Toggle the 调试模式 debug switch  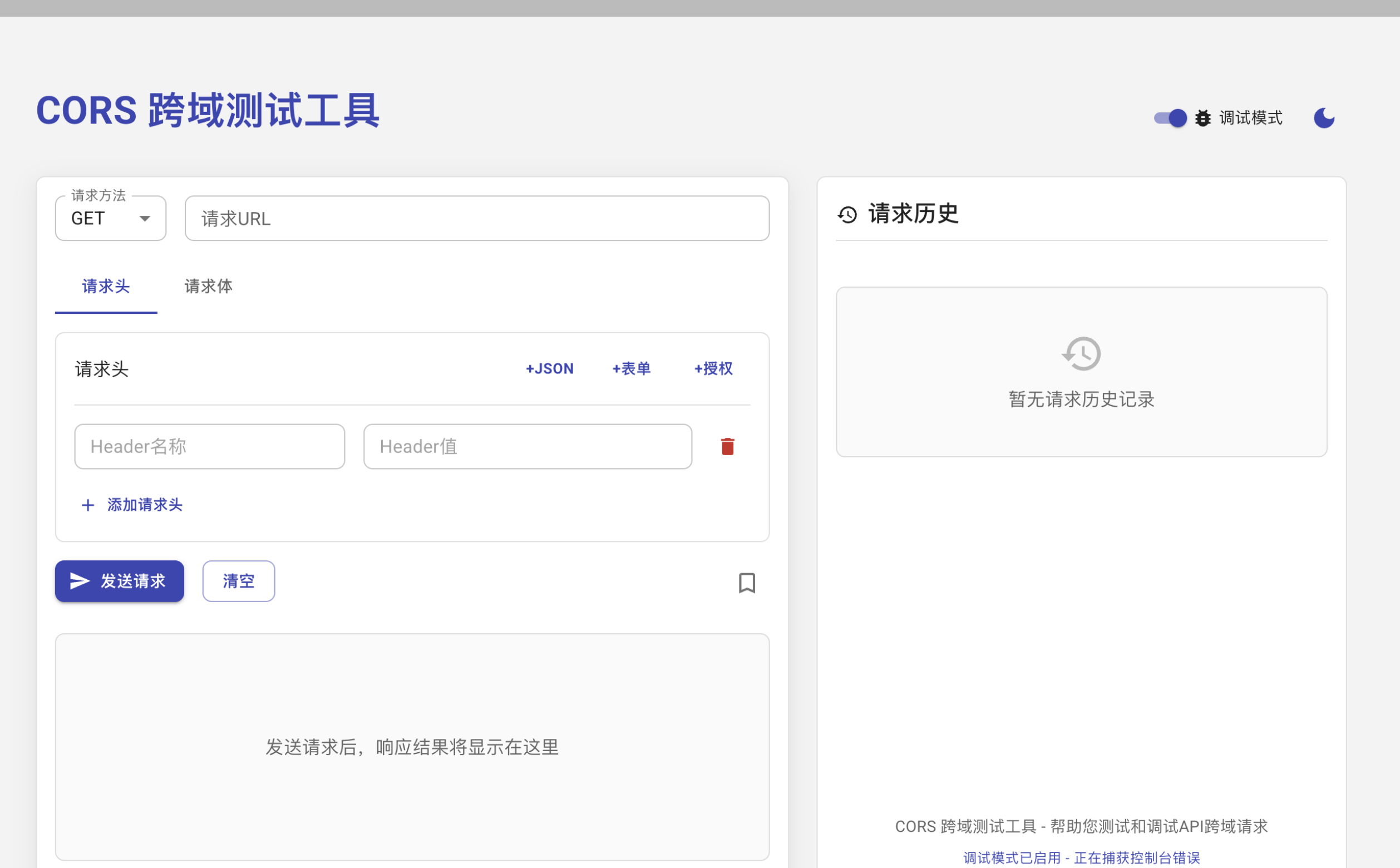click(x=1170, y=119)
